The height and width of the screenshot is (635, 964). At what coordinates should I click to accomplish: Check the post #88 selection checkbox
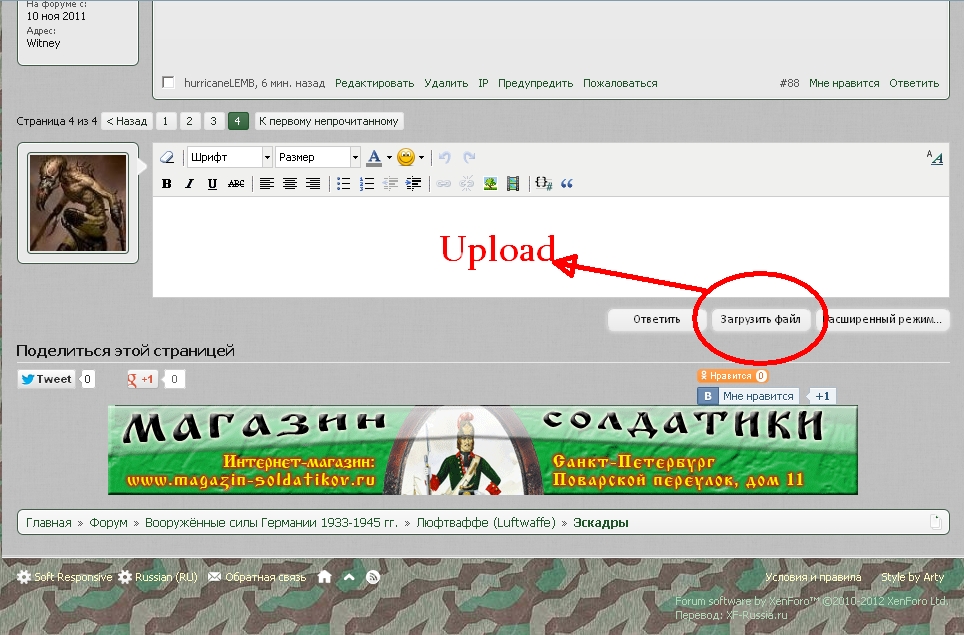pyautogui.click(x=168, y=82)
